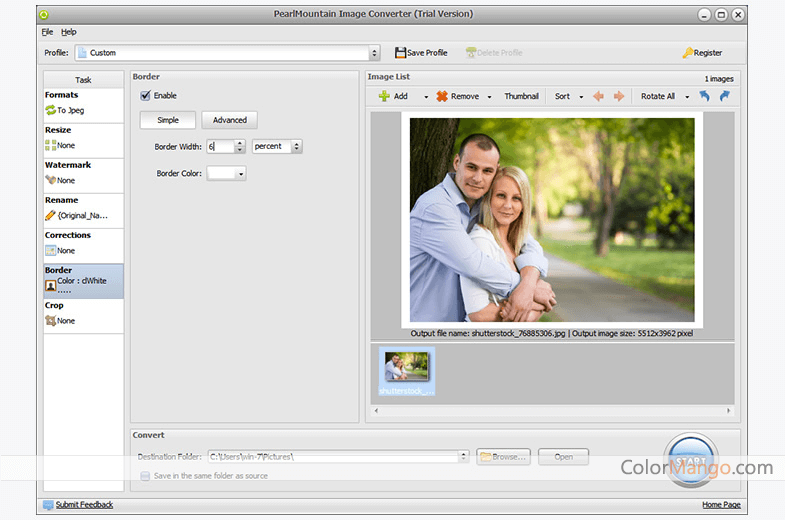Rotate image right with blue arrow

pos(724,96)
